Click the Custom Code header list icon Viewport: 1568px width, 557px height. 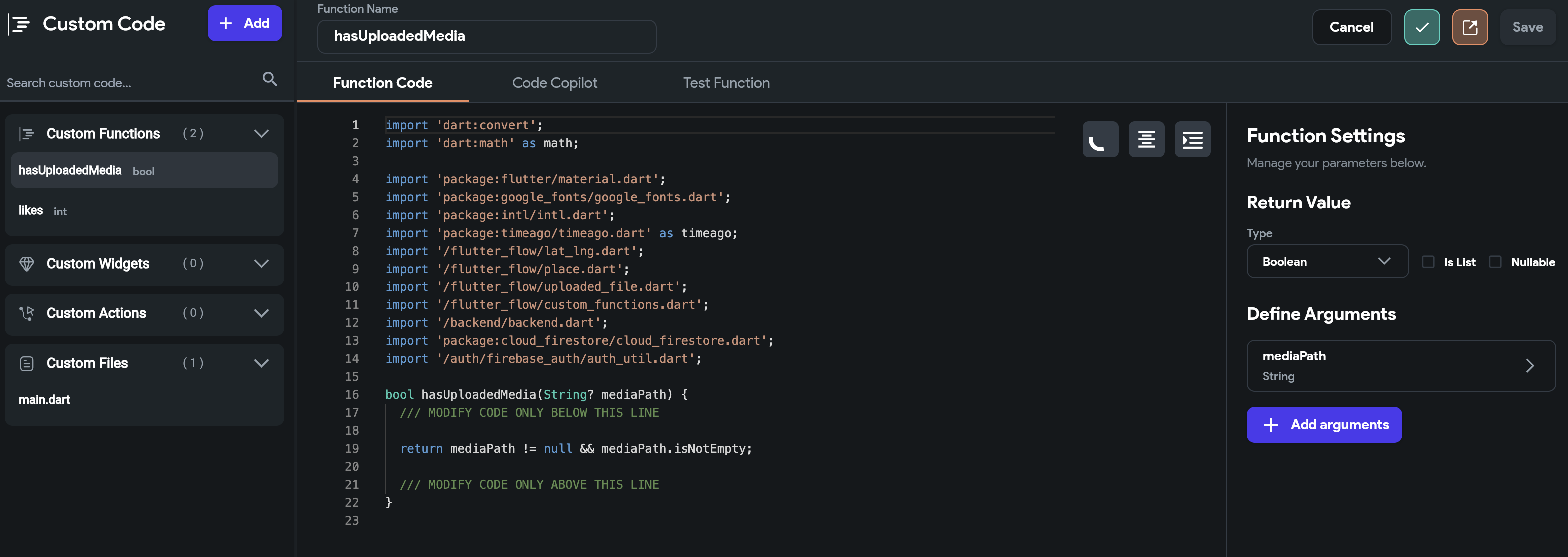pos(19,24)
